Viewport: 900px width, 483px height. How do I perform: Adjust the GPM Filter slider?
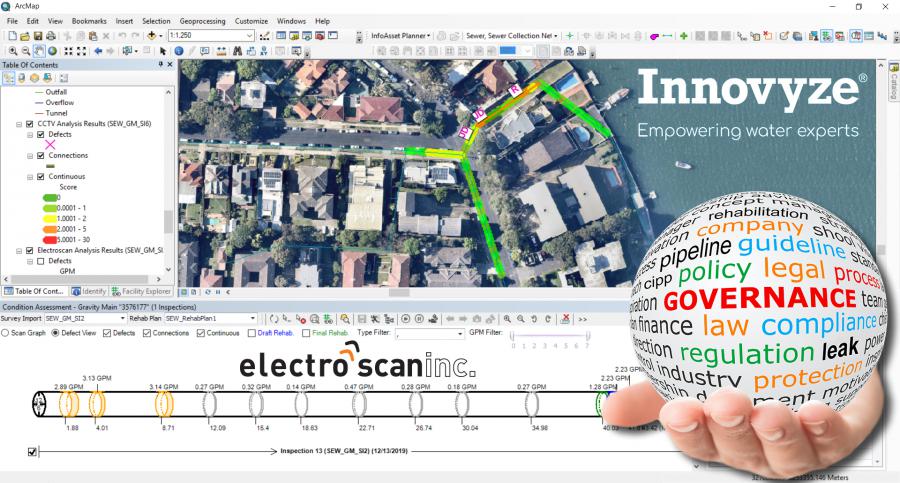pyautogui.click(x=550, y=337)
